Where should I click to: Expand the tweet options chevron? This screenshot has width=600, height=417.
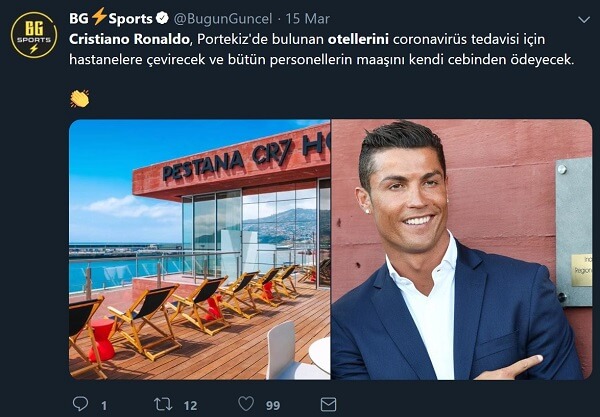(584, 20)
